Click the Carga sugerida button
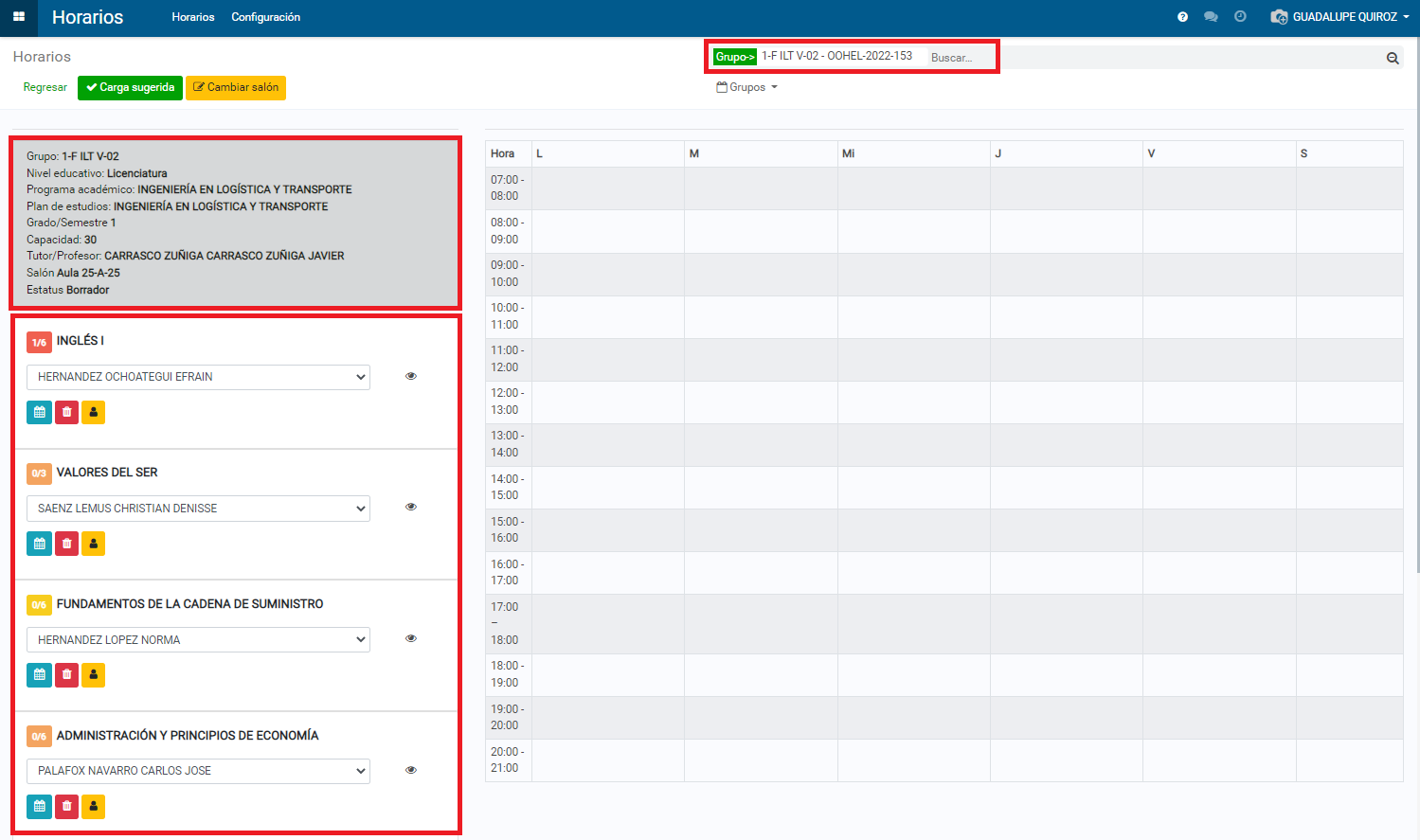 click(130, 87)
